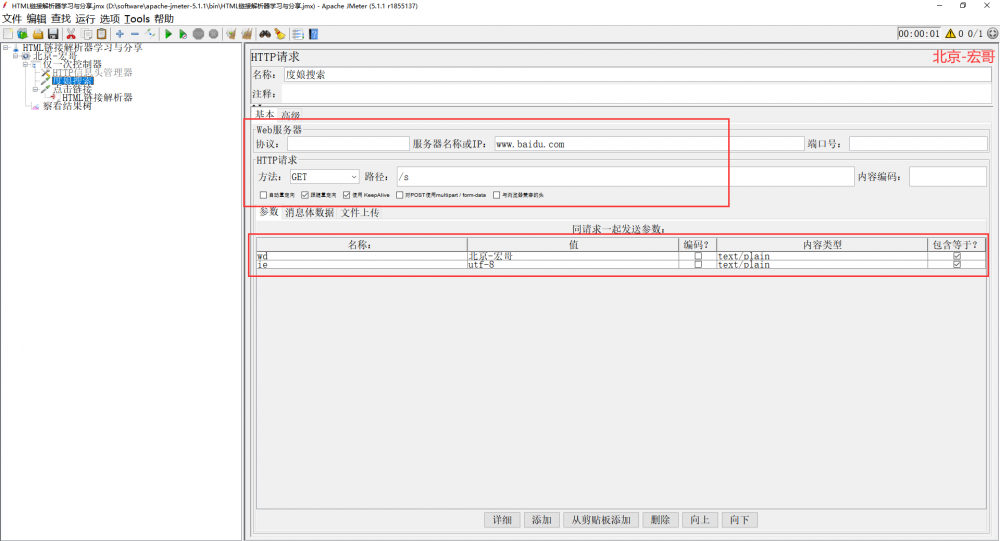
Task: Collapse the 点击链接 sampler node
Action: [35, 89]
